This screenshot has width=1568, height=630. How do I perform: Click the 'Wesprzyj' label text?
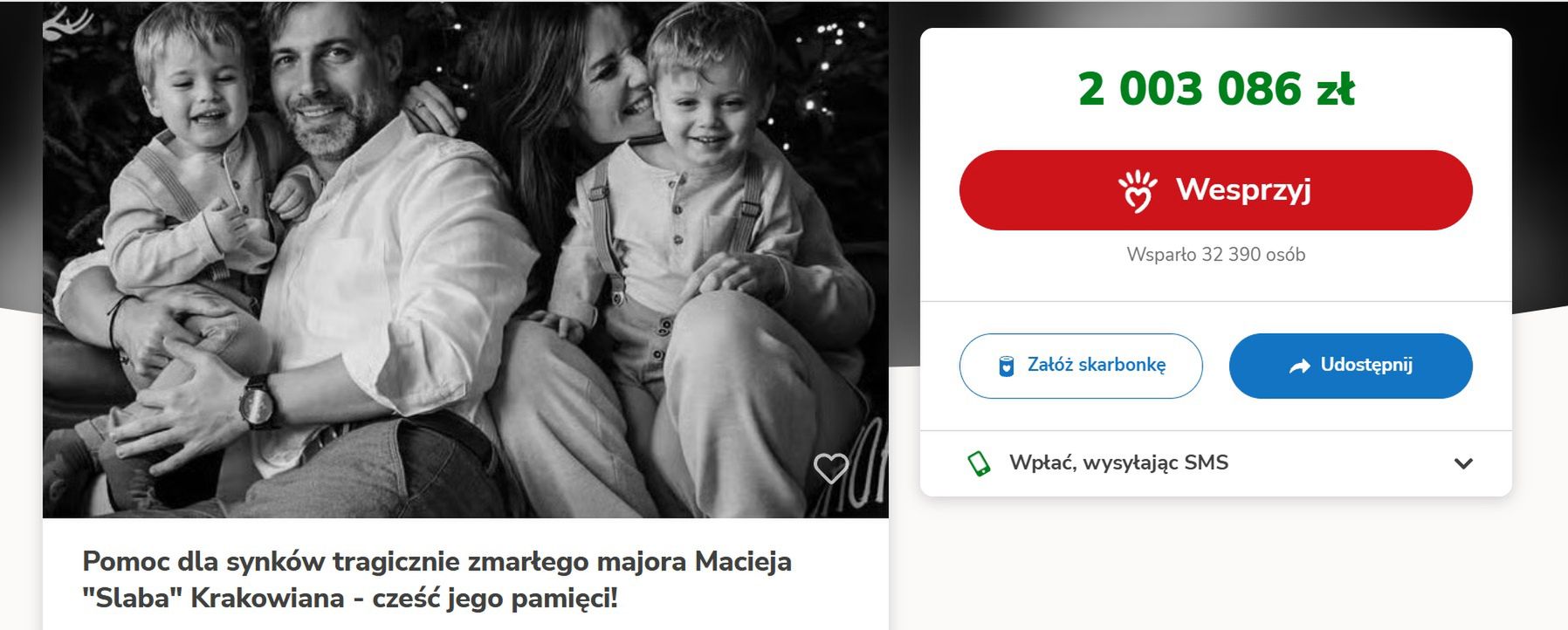pyautogui.click(x=1243, y=189)
